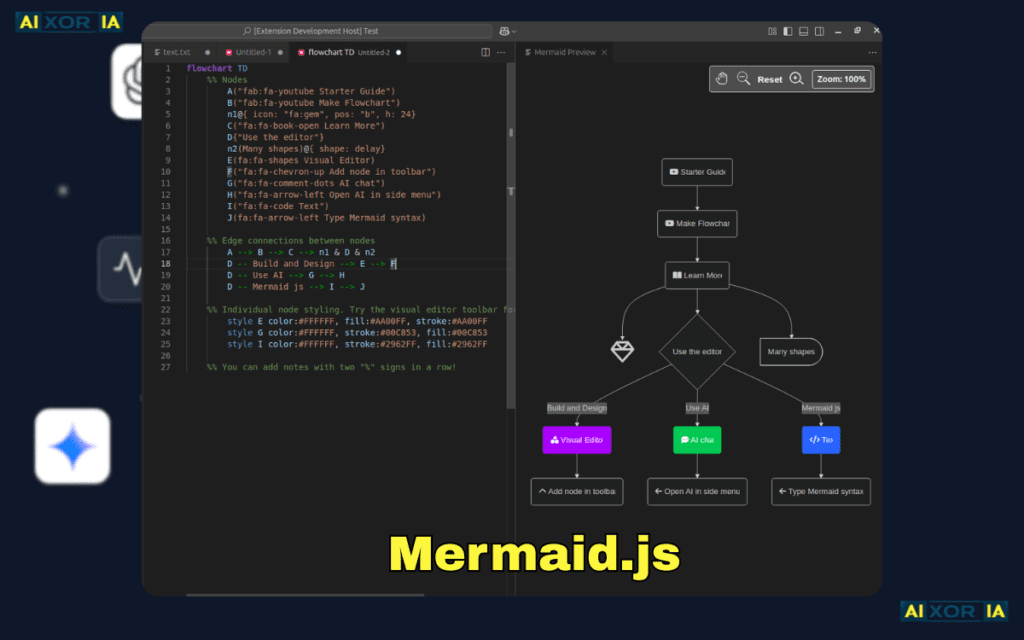Select the pan hand tool in Mermaid Preview

(x=722, y=78)
